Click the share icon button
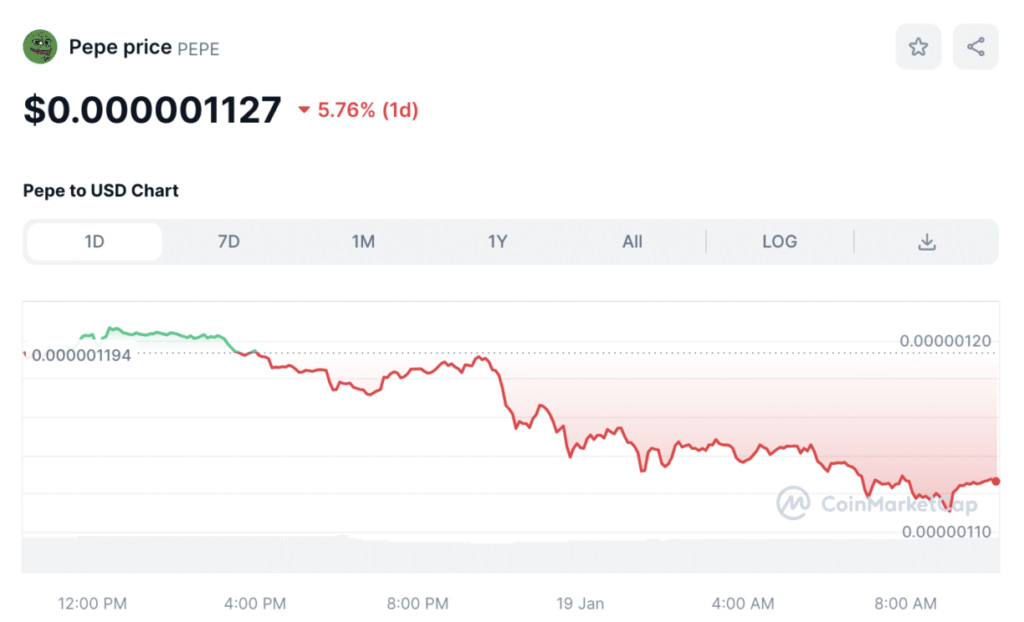This screenshot has width=1024, height=622. [x=975, y=47]
